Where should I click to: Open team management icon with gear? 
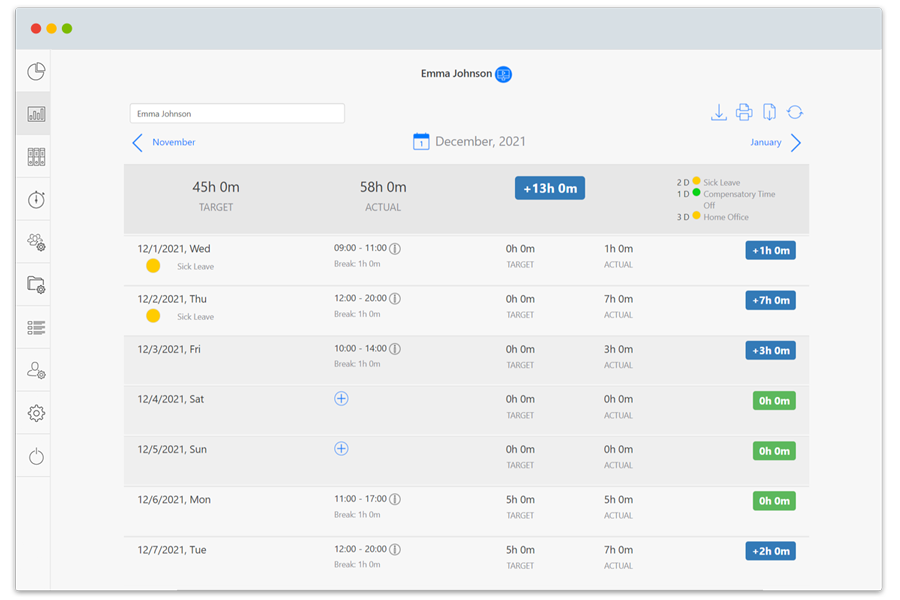pos(36,242)
